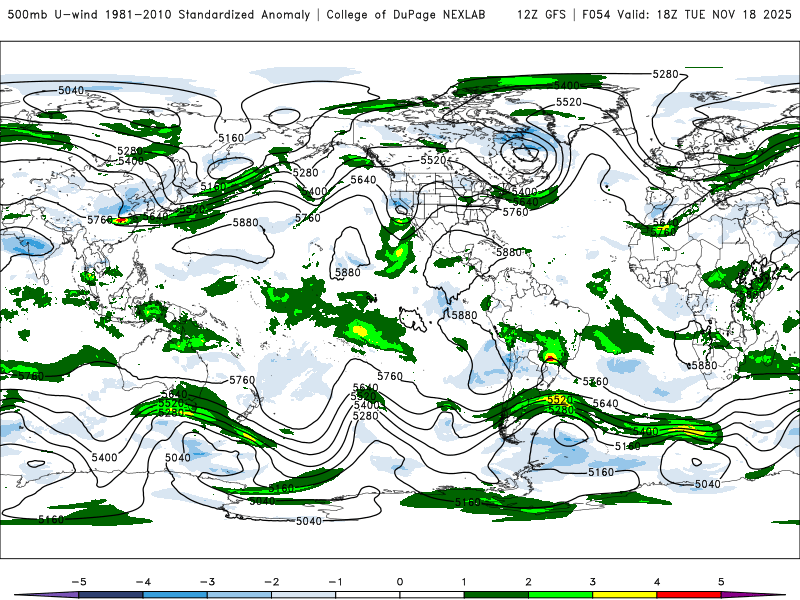Click the 5880 contour label near Hawaii
This screenshot has height=600, width=800.
coord(347,273)
